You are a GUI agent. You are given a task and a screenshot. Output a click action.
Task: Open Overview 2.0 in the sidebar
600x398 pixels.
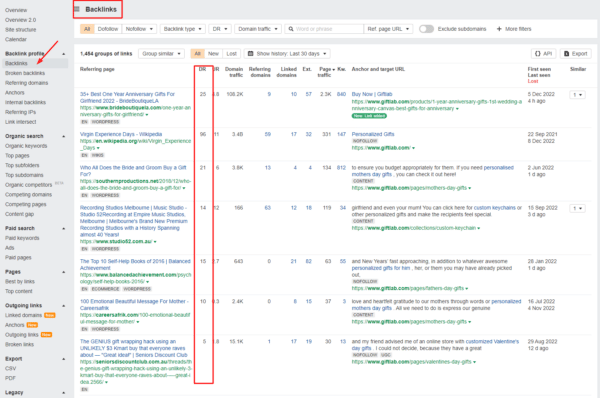coord(20,20)
